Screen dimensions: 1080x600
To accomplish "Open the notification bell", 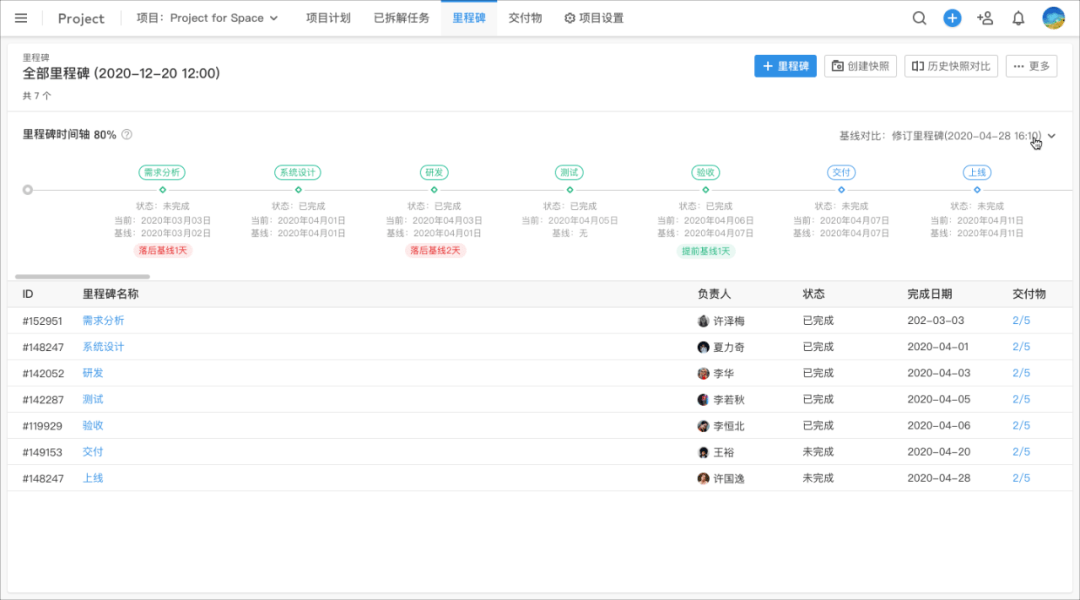I will click(1017, 18).
